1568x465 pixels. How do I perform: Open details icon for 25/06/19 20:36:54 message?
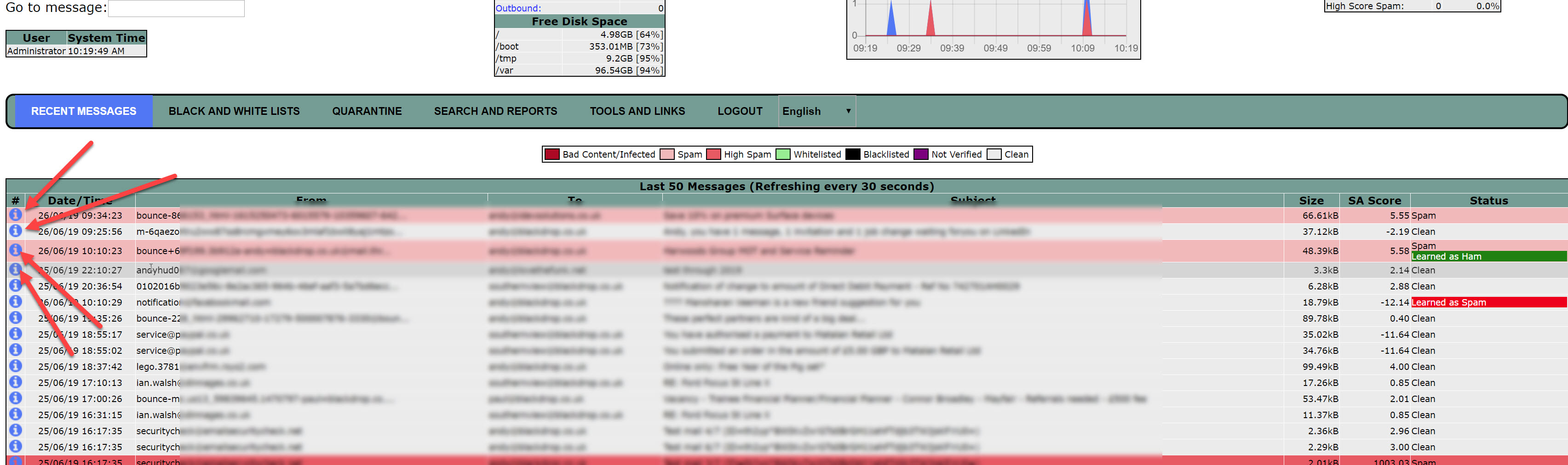tap(15, 286)
